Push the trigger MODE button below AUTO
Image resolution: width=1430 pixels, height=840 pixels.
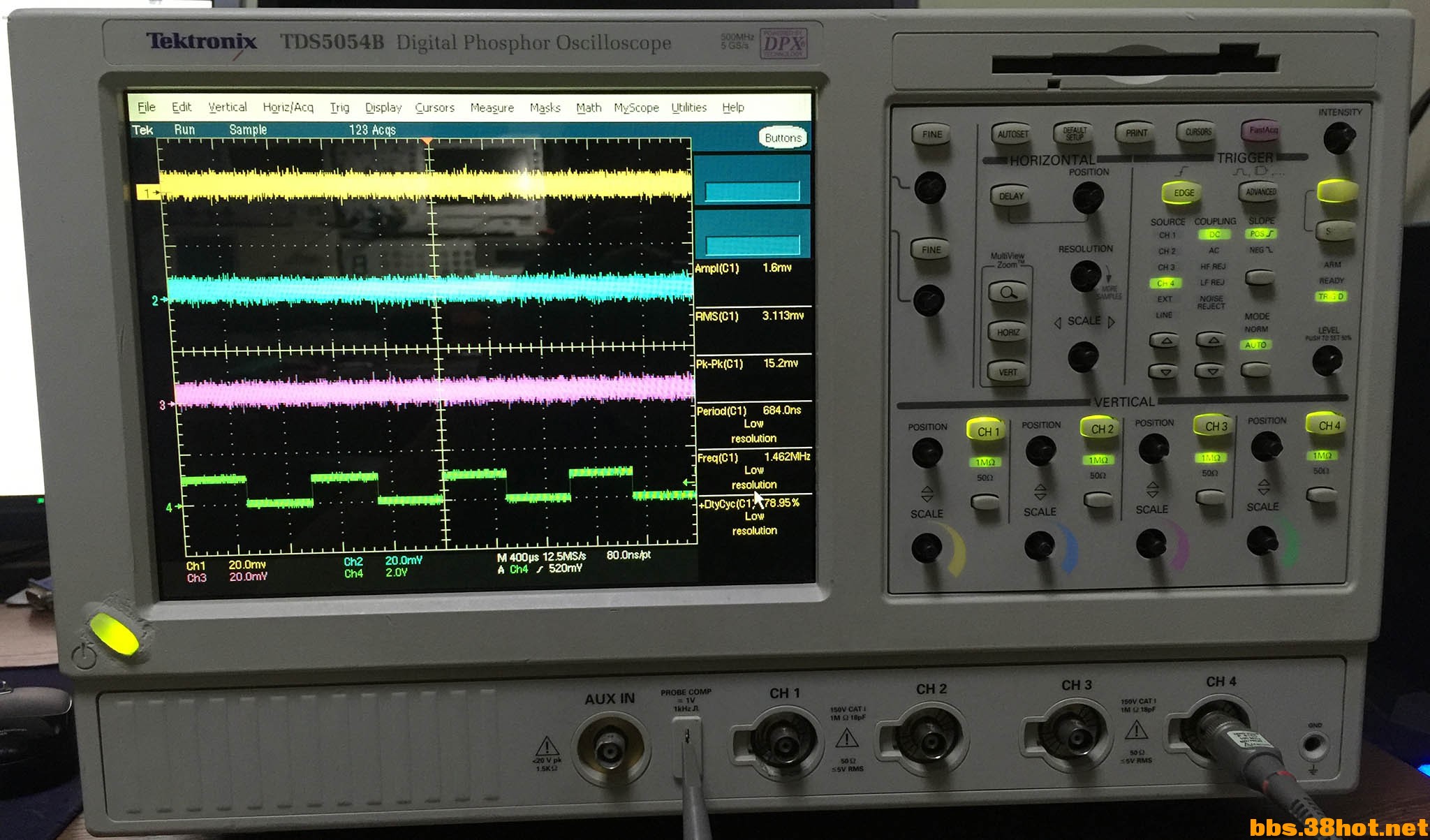[x=1256, y=369]
